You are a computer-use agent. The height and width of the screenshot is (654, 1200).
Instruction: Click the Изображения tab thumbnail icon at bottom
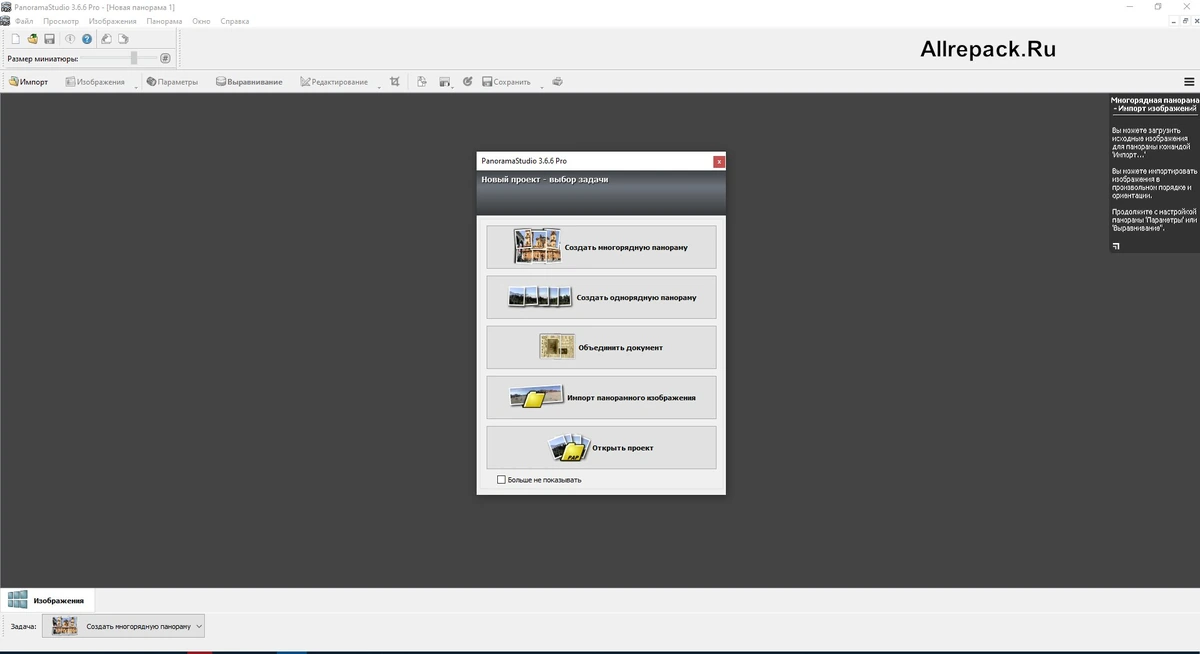18,600
